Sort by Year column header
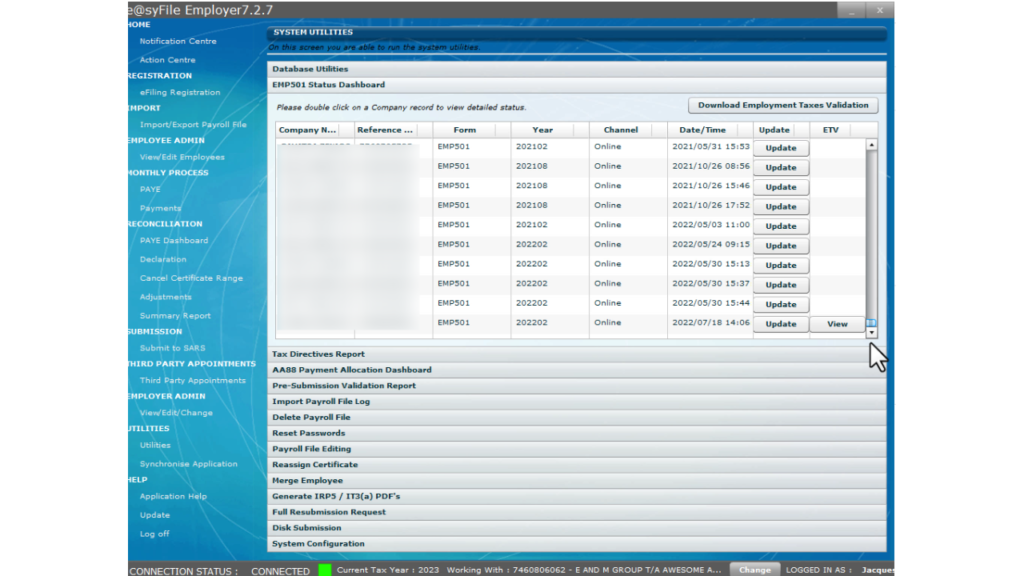 coord(550,130)
